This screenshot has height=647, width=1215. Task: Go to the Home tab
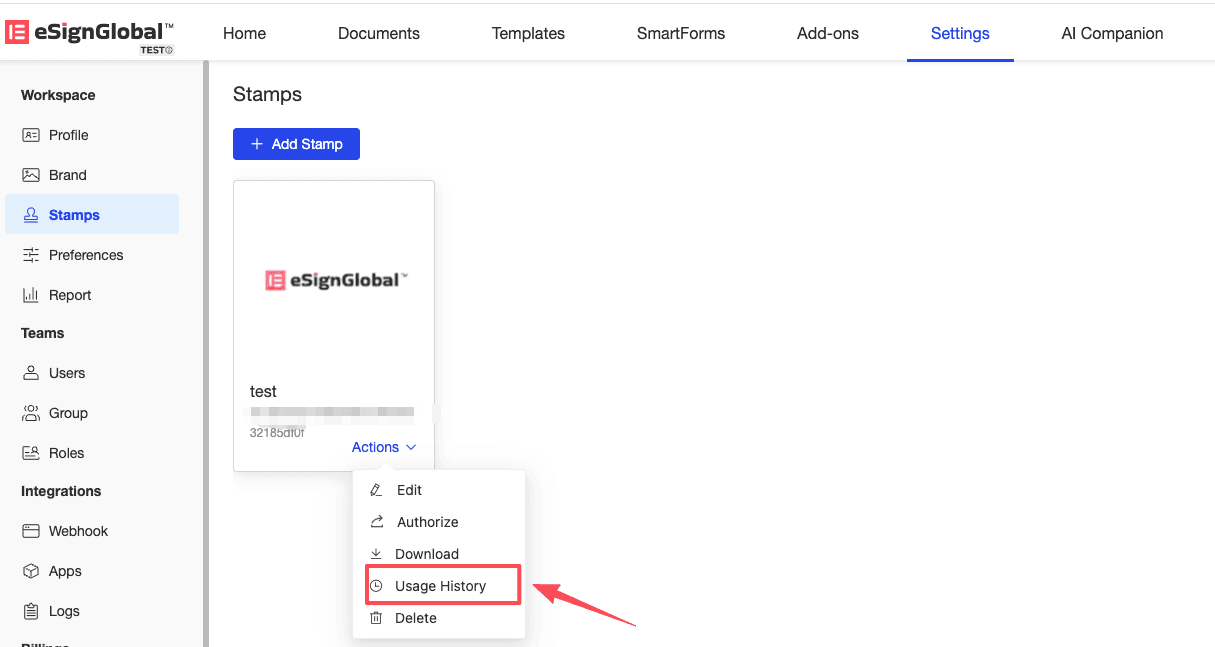click(244, 33)
